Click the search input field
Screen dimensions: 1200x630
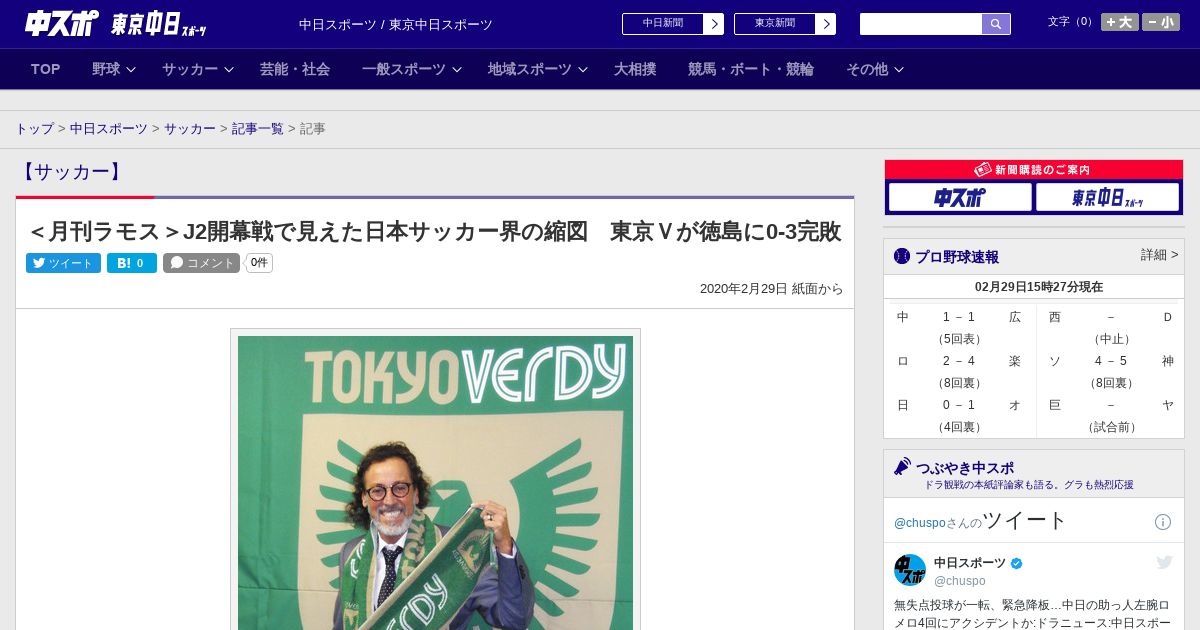tap(921, 24)
